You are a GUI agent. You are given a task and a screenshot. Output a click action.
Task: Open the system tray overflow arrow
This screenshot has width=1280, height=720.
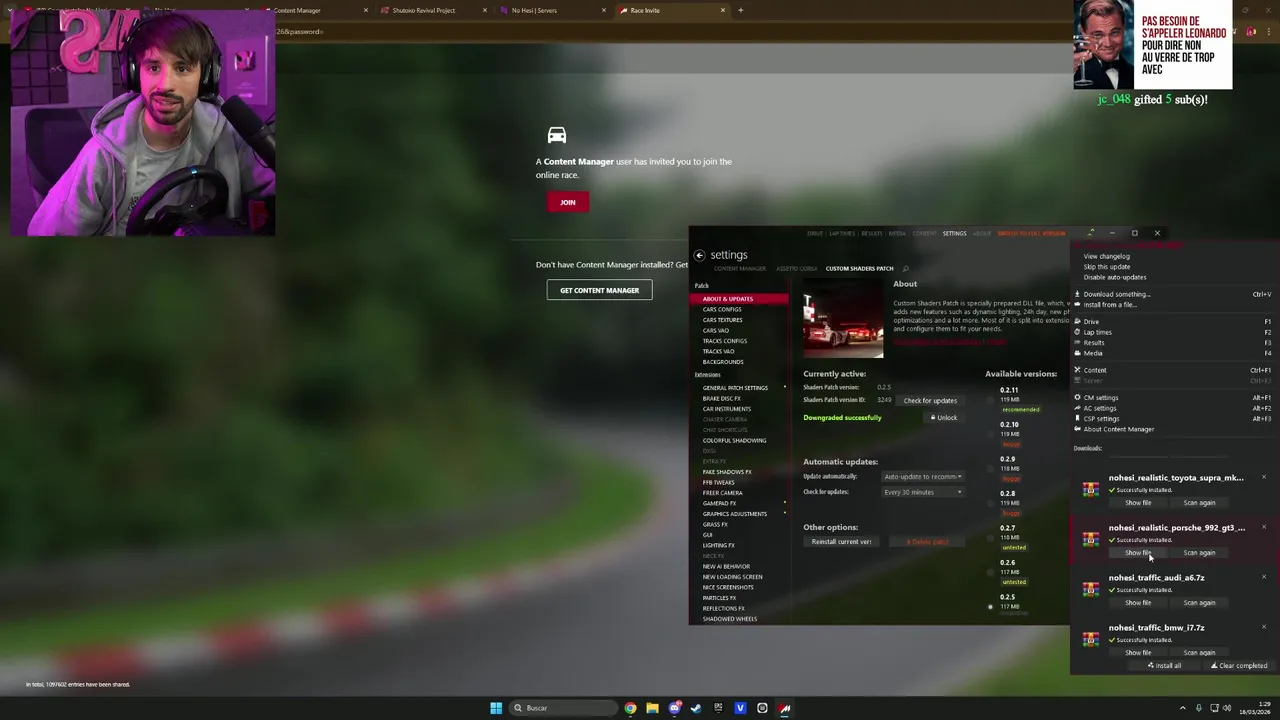[1182, 708]
